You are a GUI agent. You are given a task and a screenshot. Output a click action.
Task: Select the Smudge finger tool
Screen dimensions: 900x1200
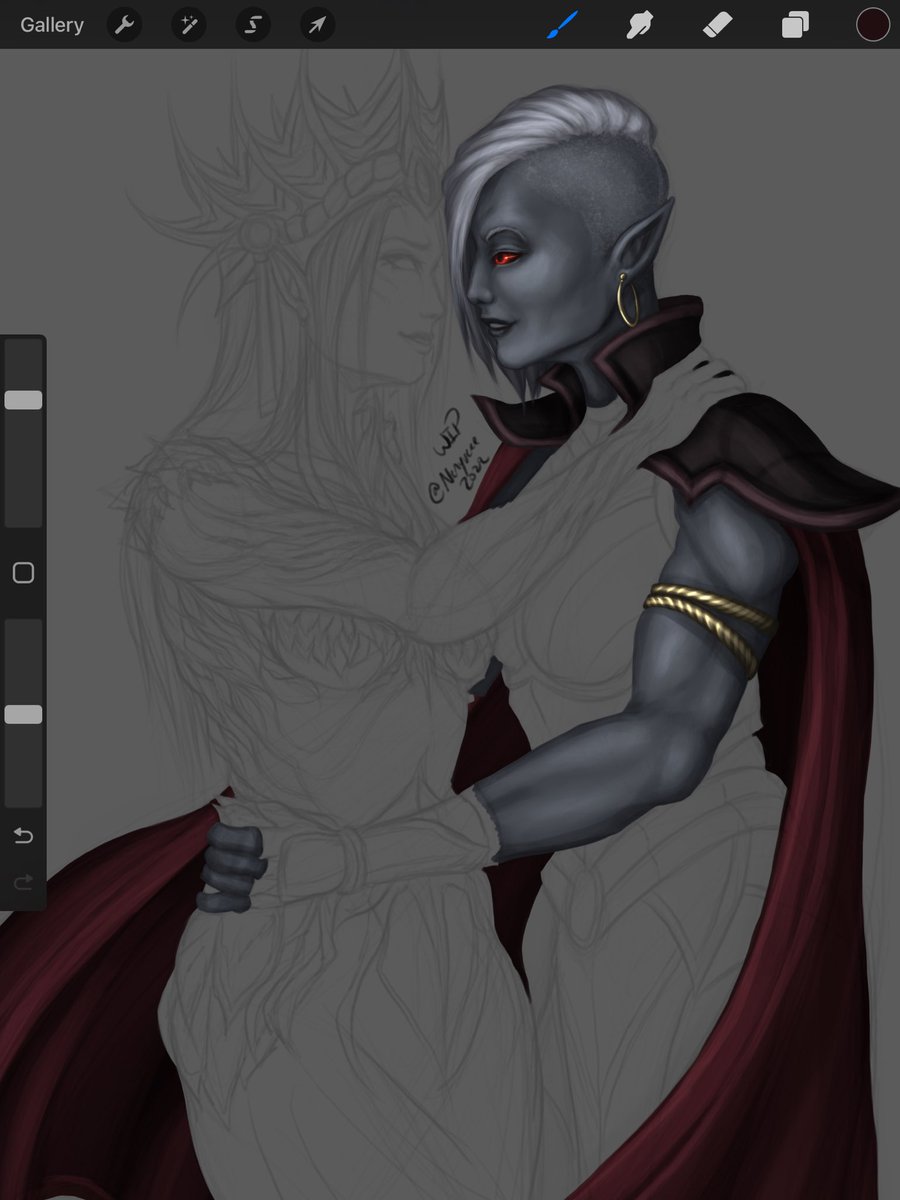click(x=641, y=25)
